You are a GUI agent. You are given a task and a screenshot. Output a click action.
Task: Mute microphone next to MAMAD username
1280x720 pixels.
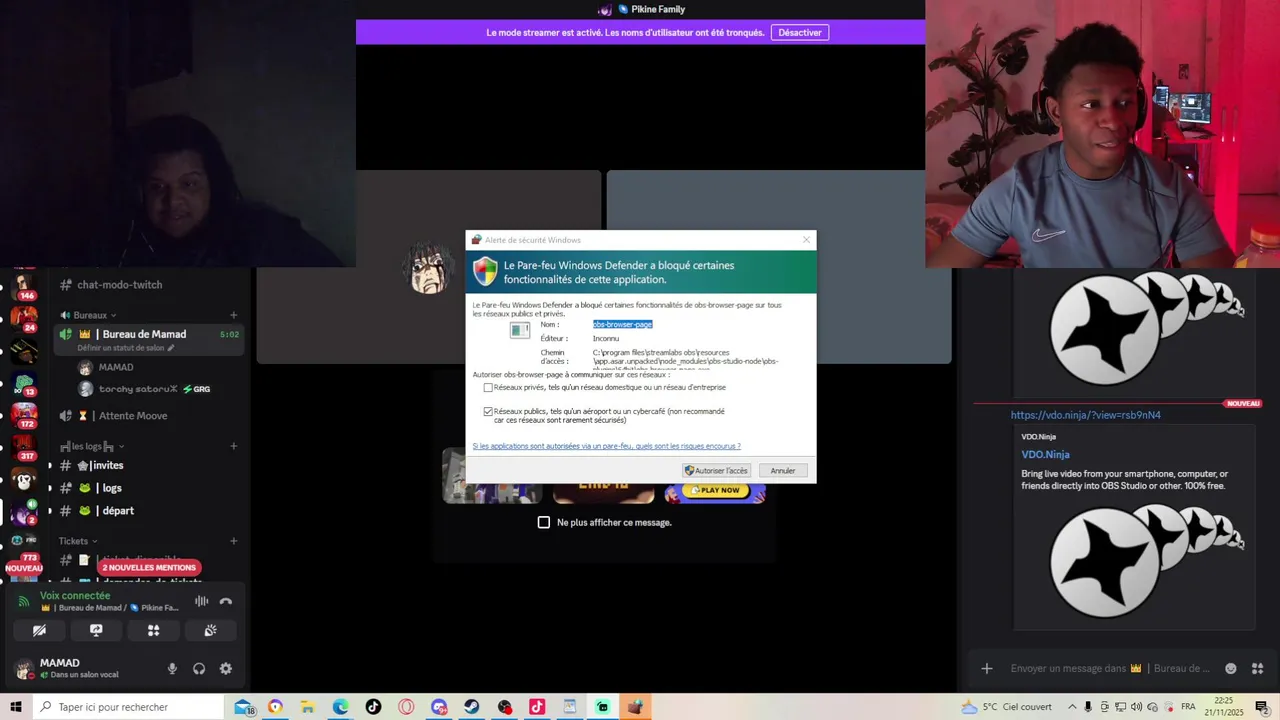[x=172, y=669]
